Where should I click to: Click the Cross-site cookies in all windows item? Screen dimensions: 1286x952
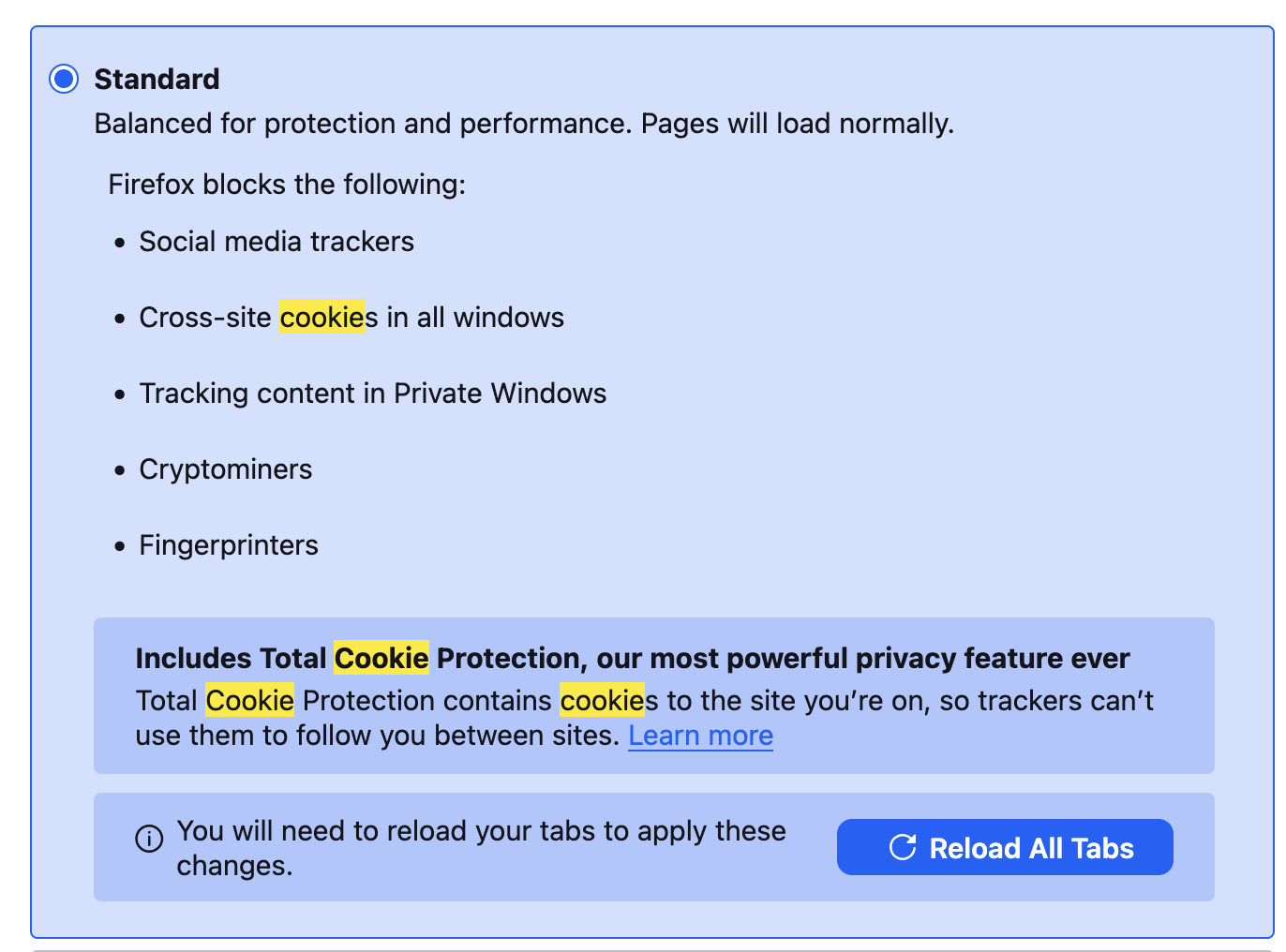pyautogui.click(x=351, y=318)
